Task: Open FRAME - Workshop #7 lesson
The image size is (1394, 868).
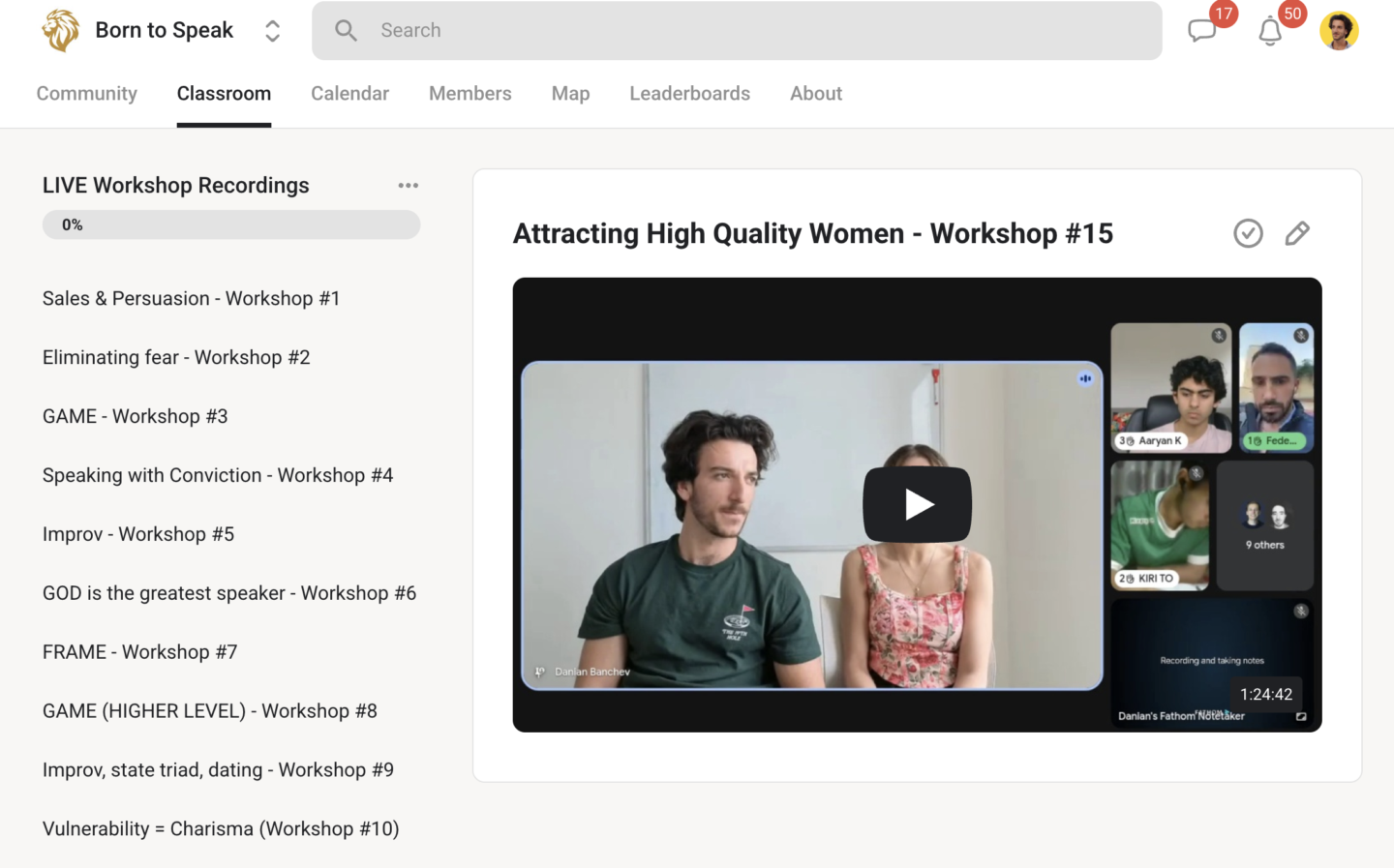Action: point(140,652)
